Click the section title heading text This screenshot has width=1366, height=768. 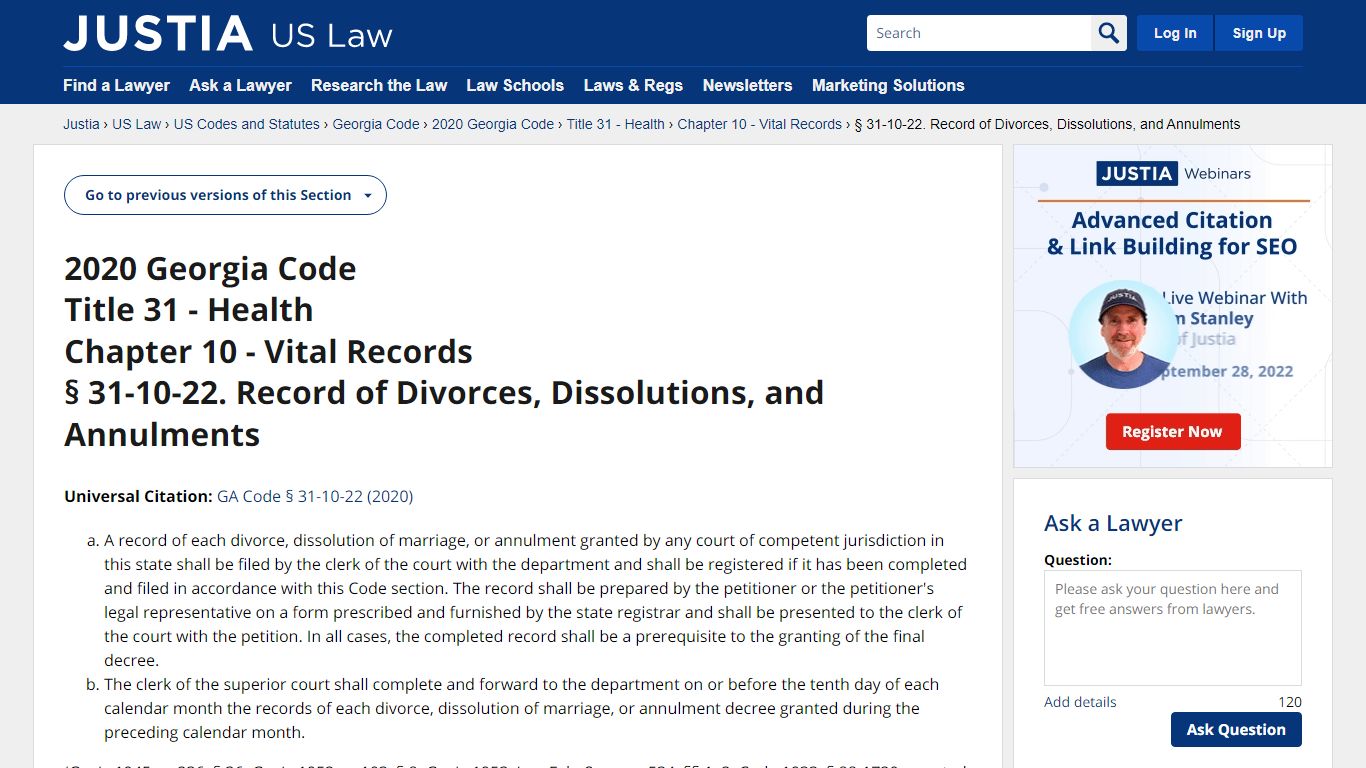pyautogui.click(x=444, y=351)
